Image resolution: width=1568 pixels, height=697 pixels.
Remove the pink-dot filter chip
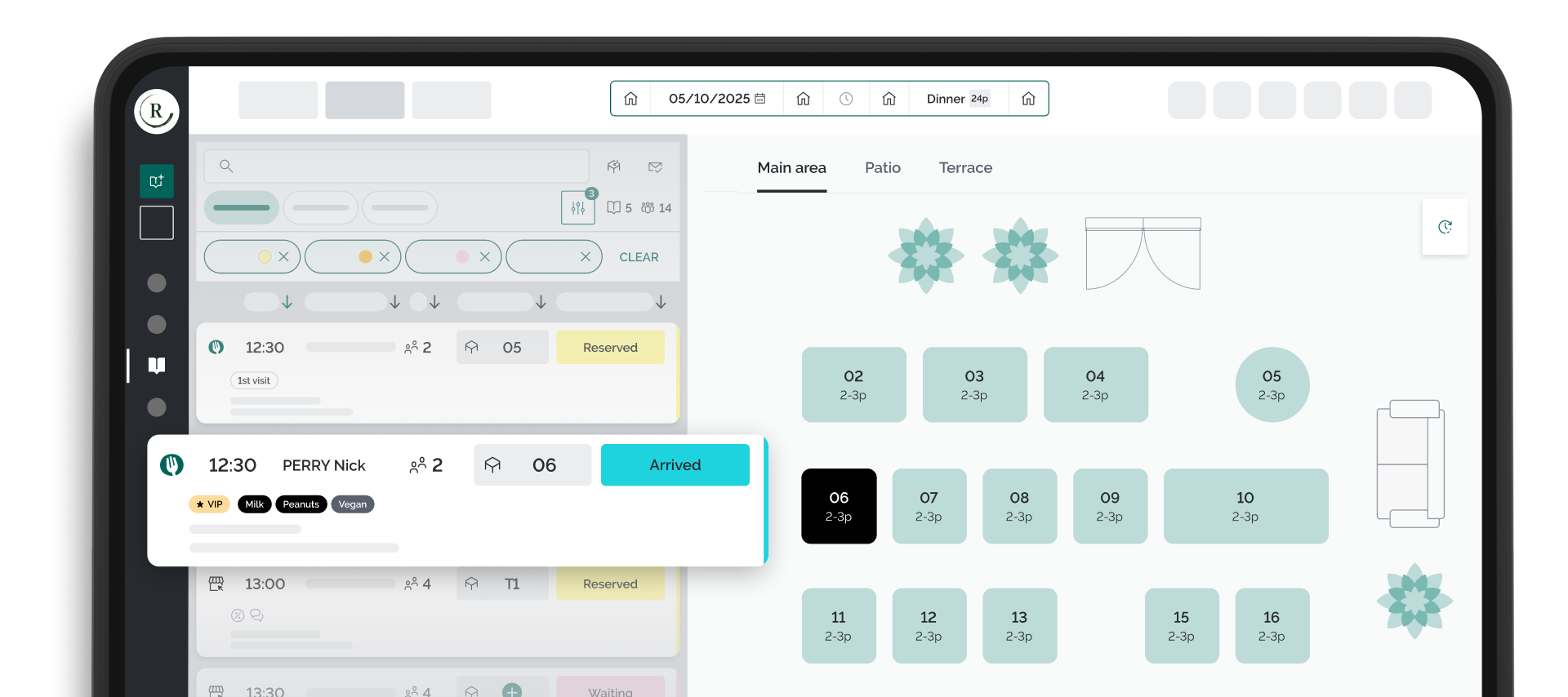coord(484,256)
